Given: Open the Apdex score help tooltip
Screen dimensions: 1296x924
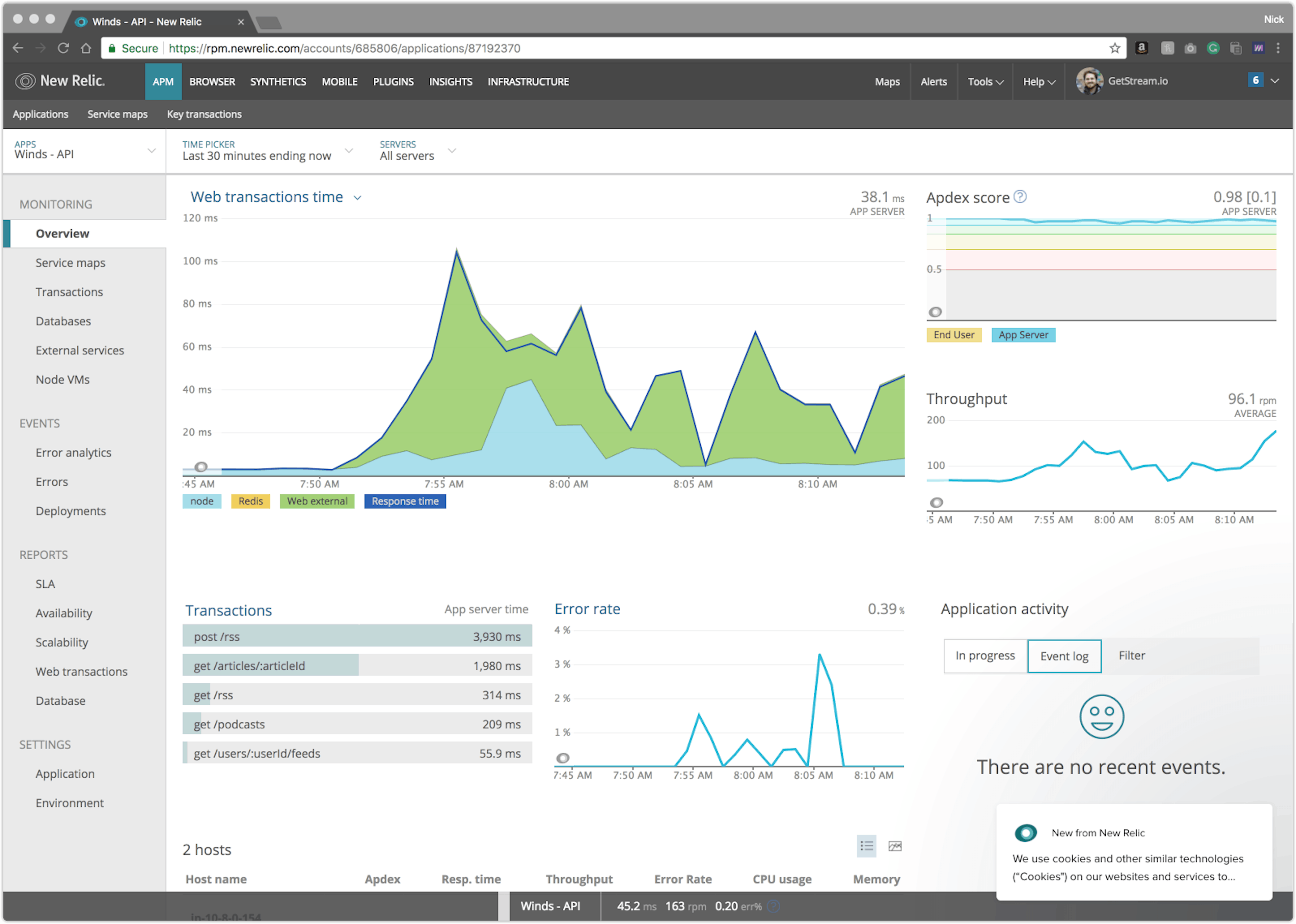Looking at the screenshot, I should tap(1021, 197).
